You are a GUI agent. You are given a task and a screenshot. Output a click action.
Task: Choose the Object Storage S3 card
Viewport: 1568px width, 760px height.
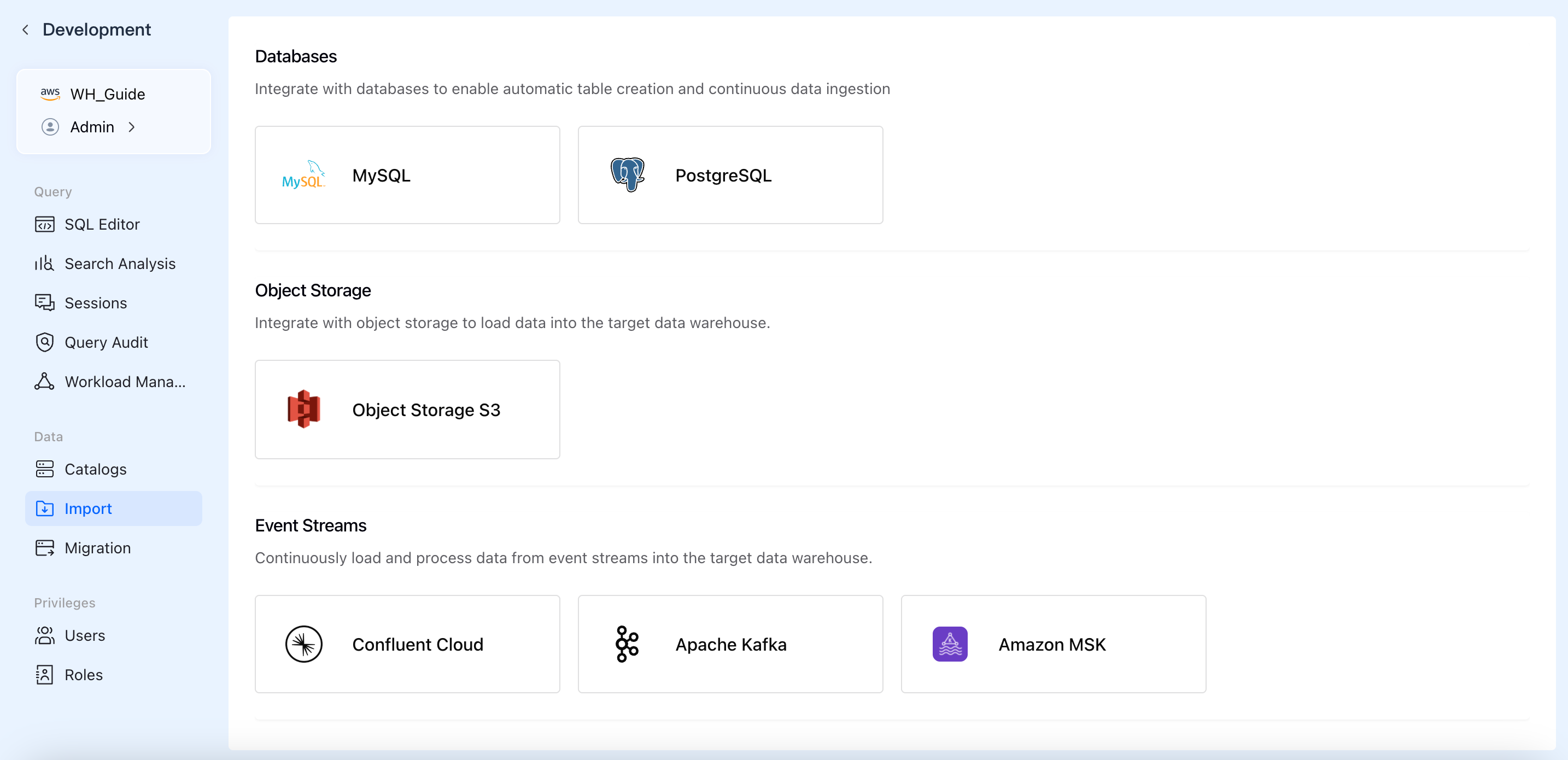407,409
